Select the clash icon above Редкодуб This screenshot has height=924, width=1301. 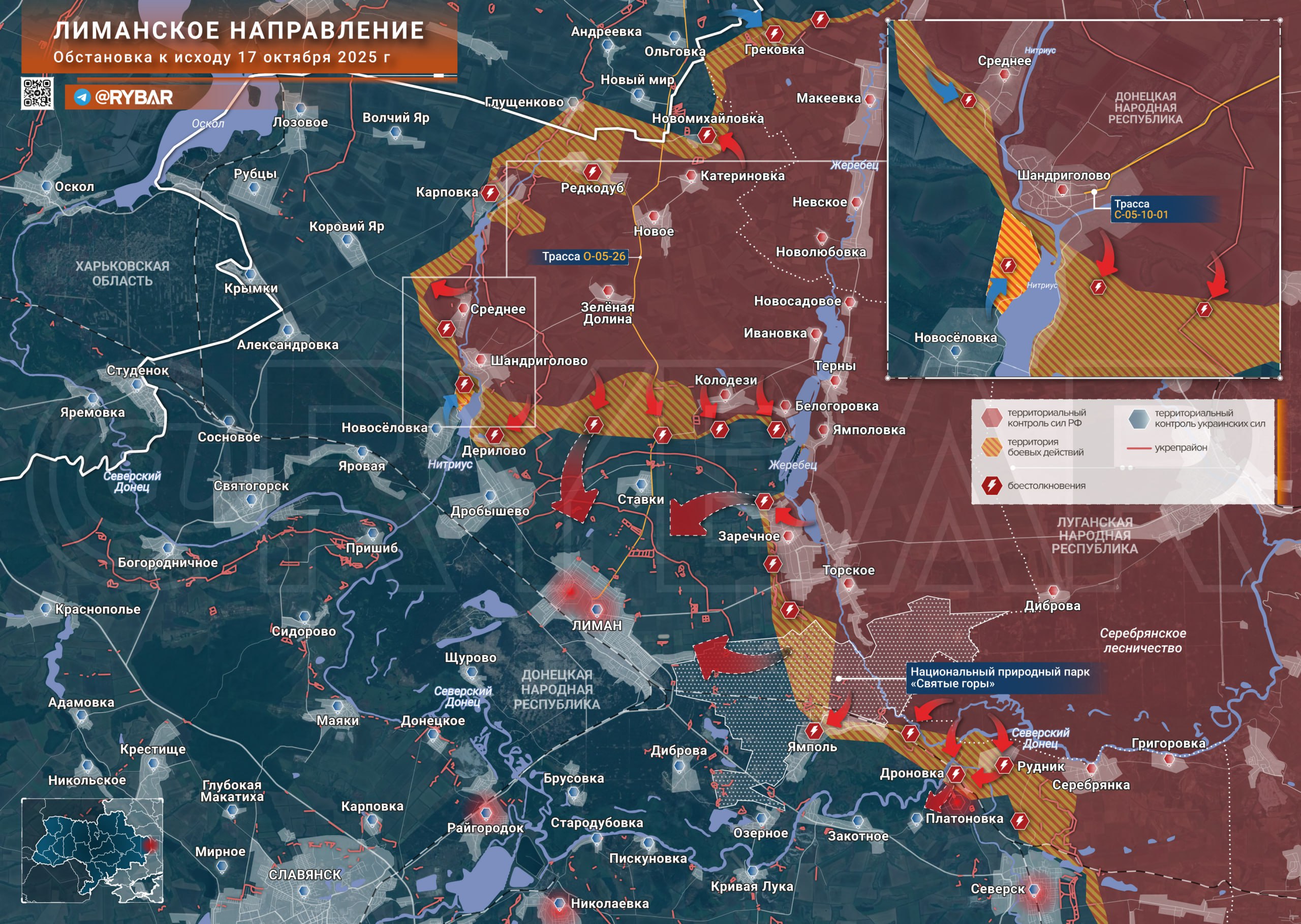(x=592, y=171)
